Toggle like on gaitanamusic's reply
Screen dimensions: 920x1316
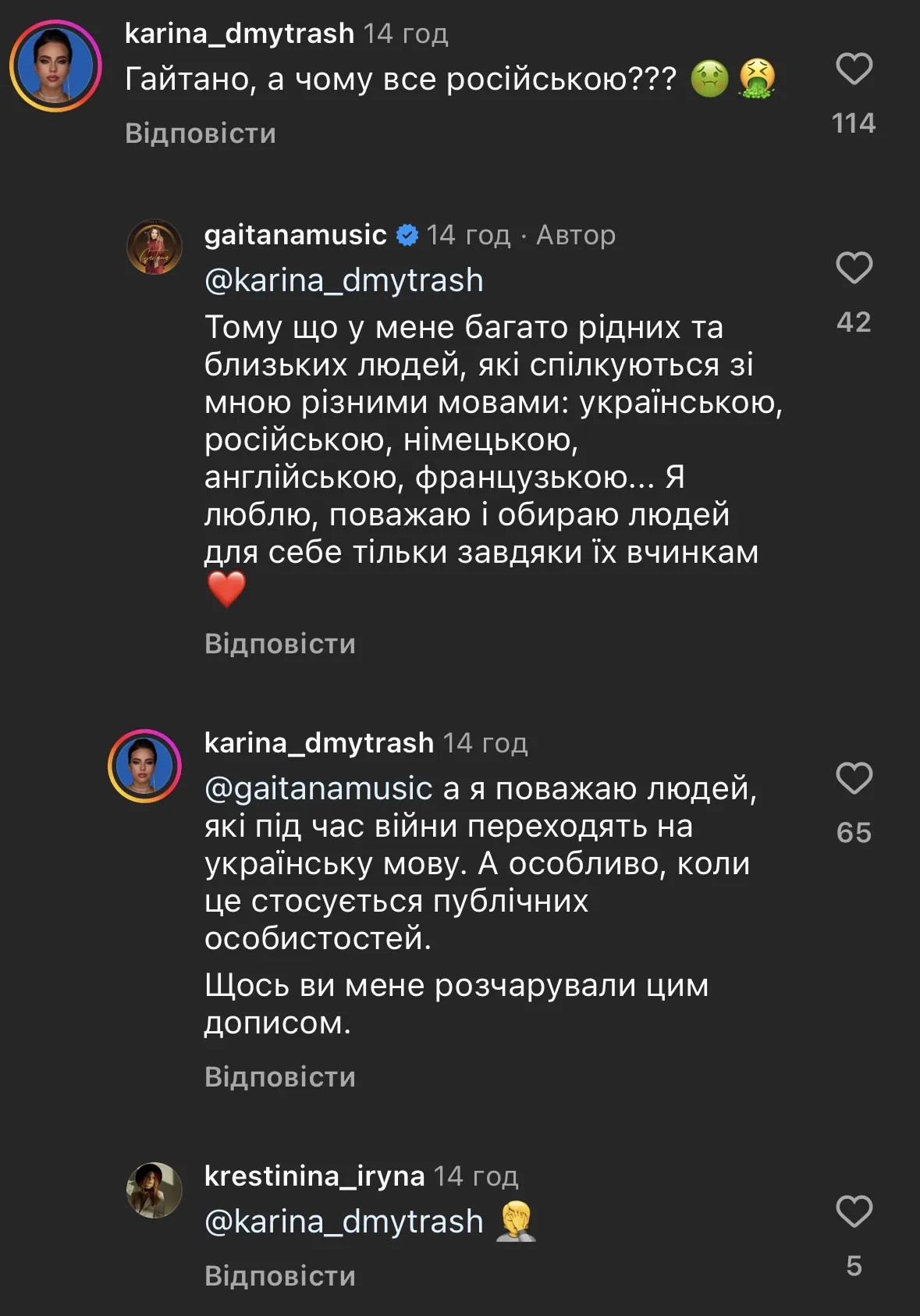pos(856,269)
